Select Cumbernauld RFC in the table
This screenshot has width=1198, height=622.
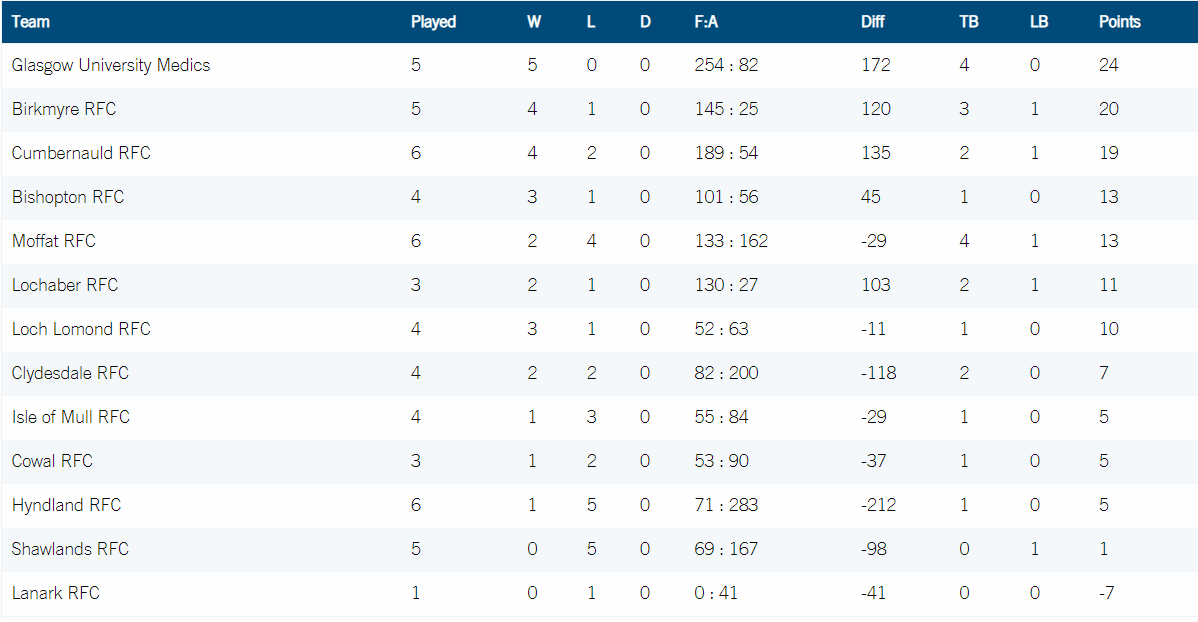coord(81,153)
